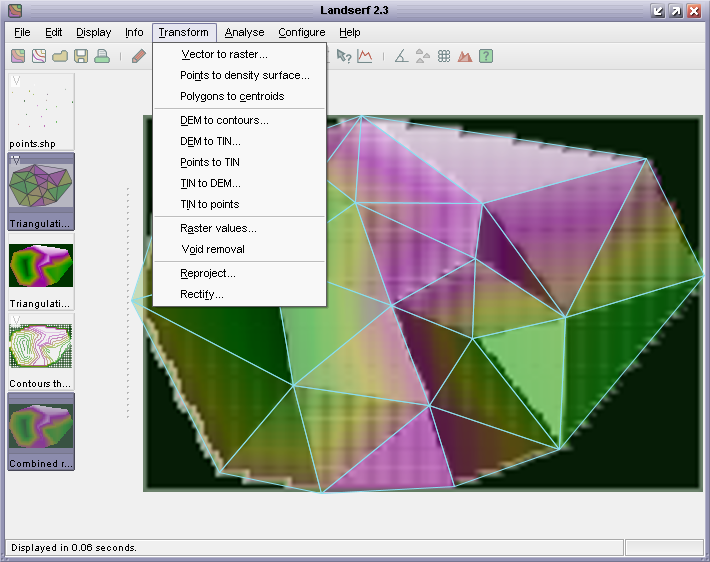Select the Combined raster thumbnail
This screenshot has height=562, width=710.
tap(41, 426)
